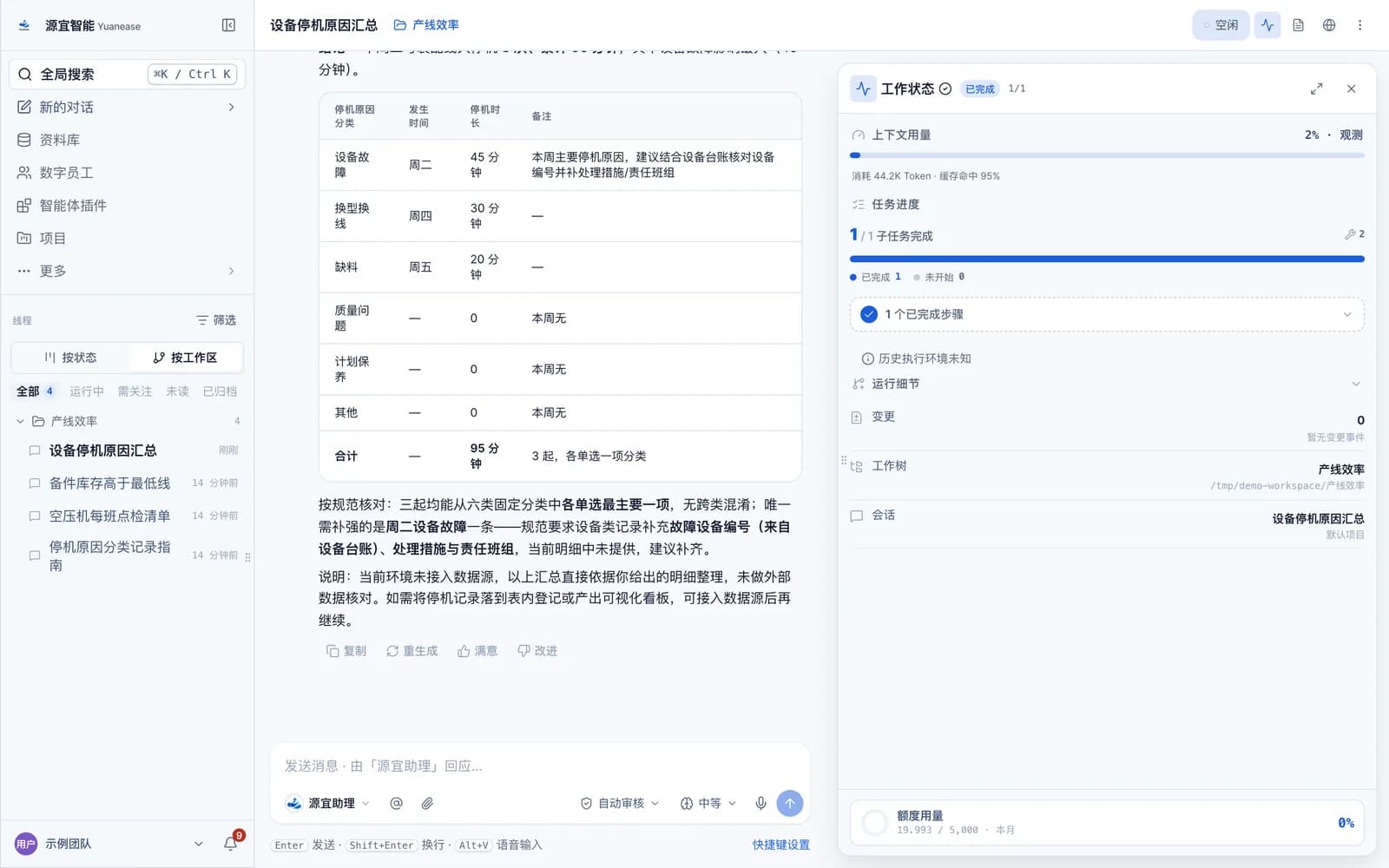The height and width of the screenshot is (868, 1389).
Task: Select the 需关注 filter tab
Action: pyautogui.click(x=135, y=391)
